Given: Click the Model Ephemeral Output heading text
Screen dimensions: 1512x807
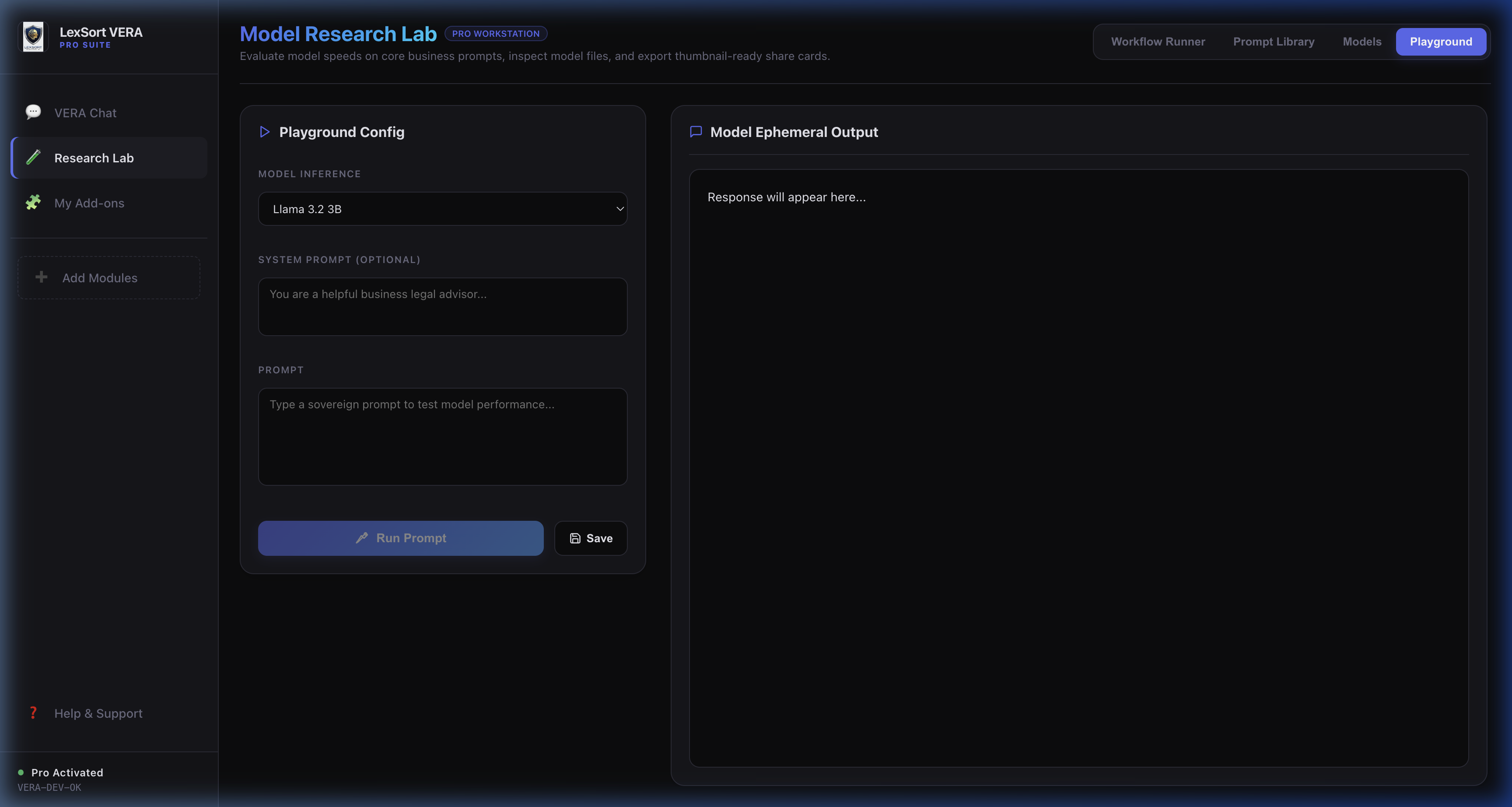Looking at the screenshot, I should 794,132.
